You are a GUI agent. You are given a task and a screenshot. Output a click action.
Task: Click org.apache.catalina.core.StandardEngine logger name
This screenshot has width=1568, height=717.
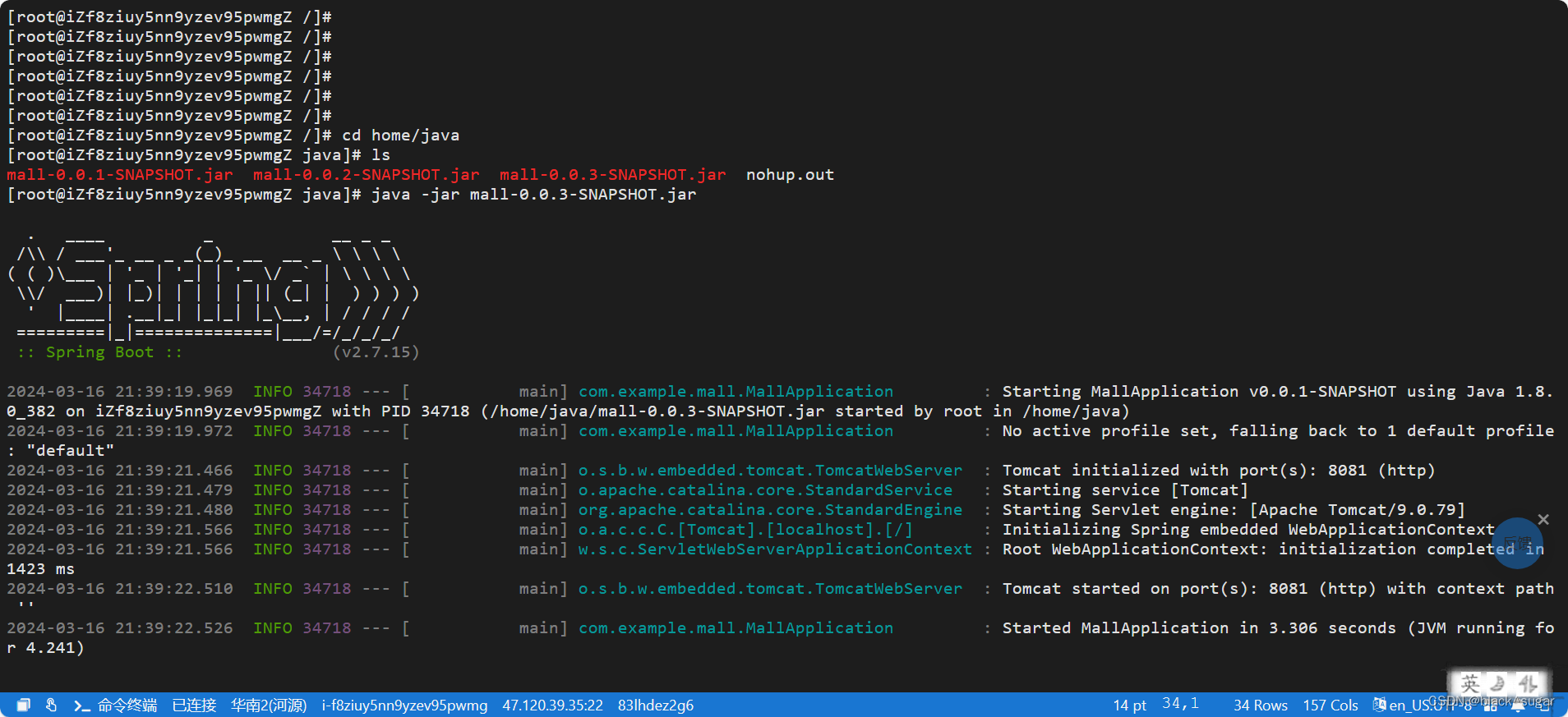tap(770, 510)
